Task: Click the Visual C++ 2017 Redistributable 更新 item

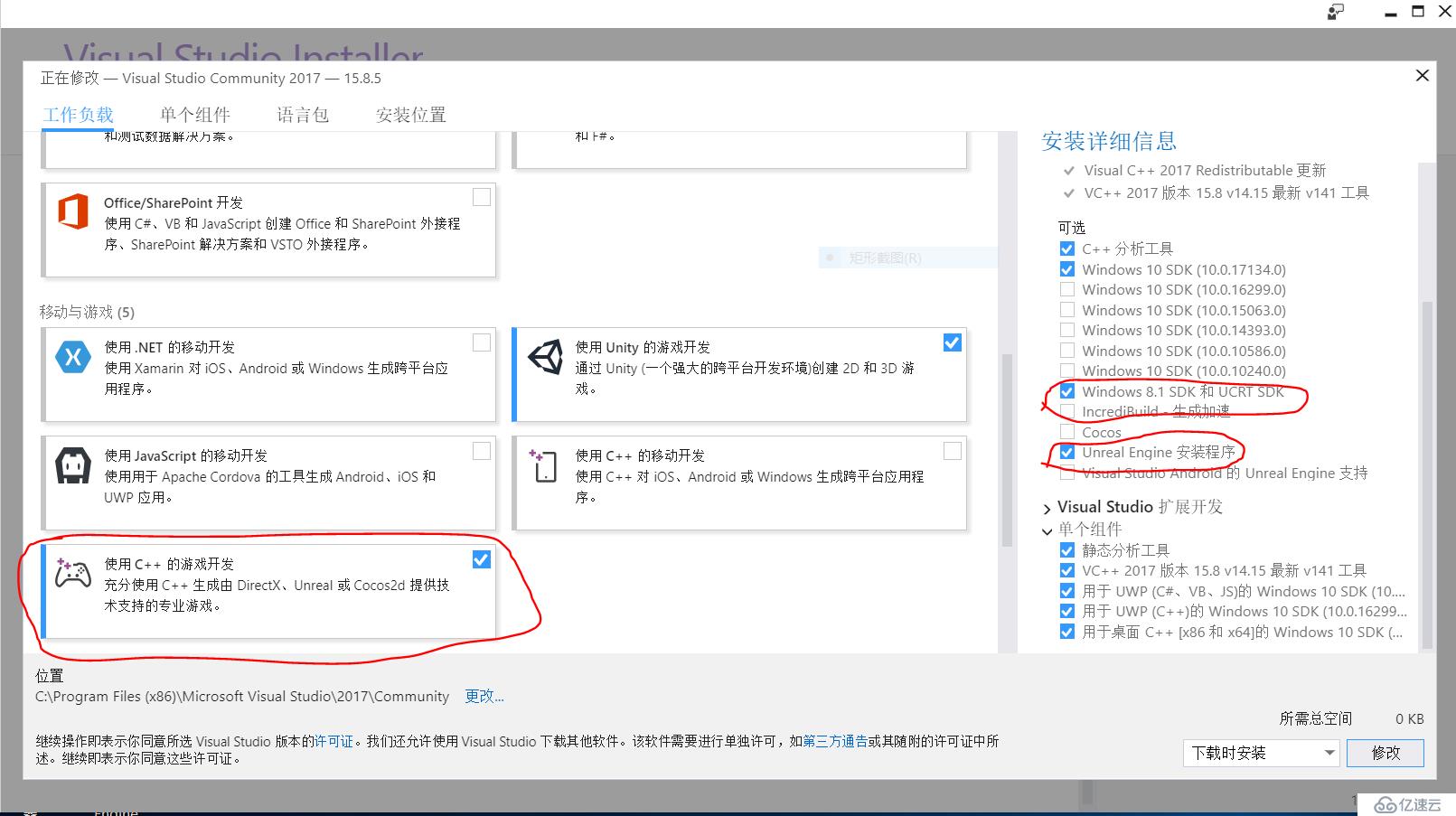Action: pyautogui.click(x=1205, y=170)
